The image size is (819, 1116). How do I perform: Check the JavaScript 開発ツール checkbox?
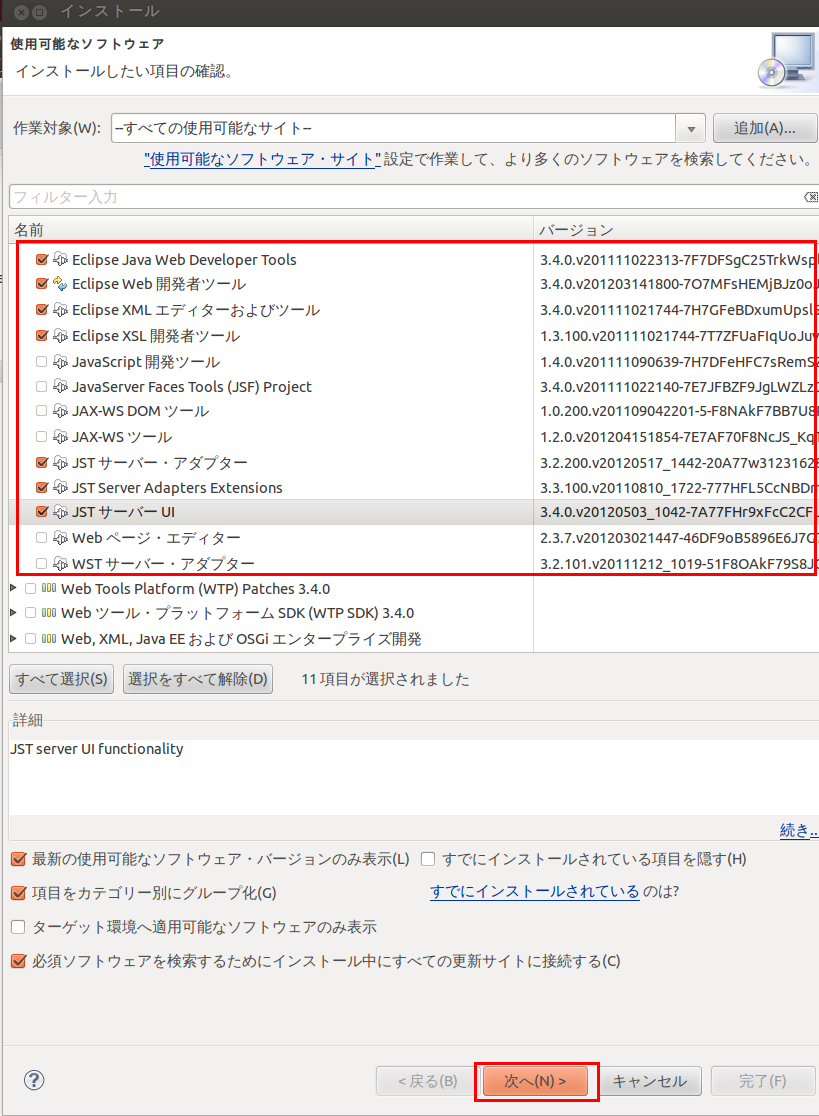coord(42,362)
